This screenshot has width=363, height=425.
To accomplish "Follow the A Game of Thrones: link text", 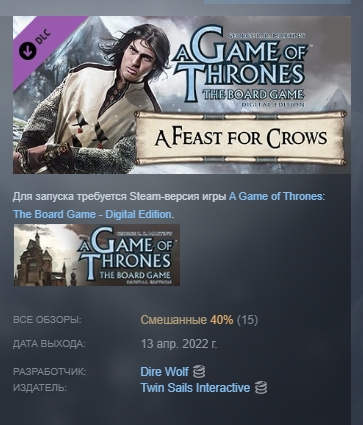I will click(277, 196).
